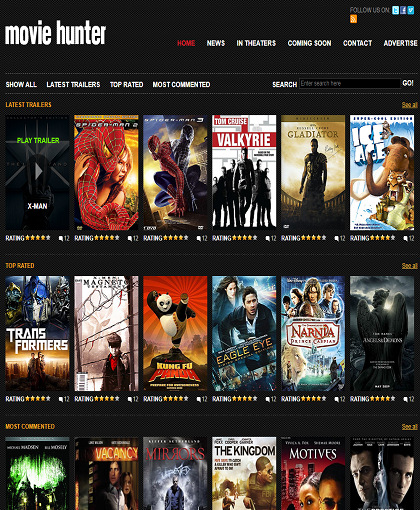
Task: Click See all for Most Commented
Action: [409, 427]
